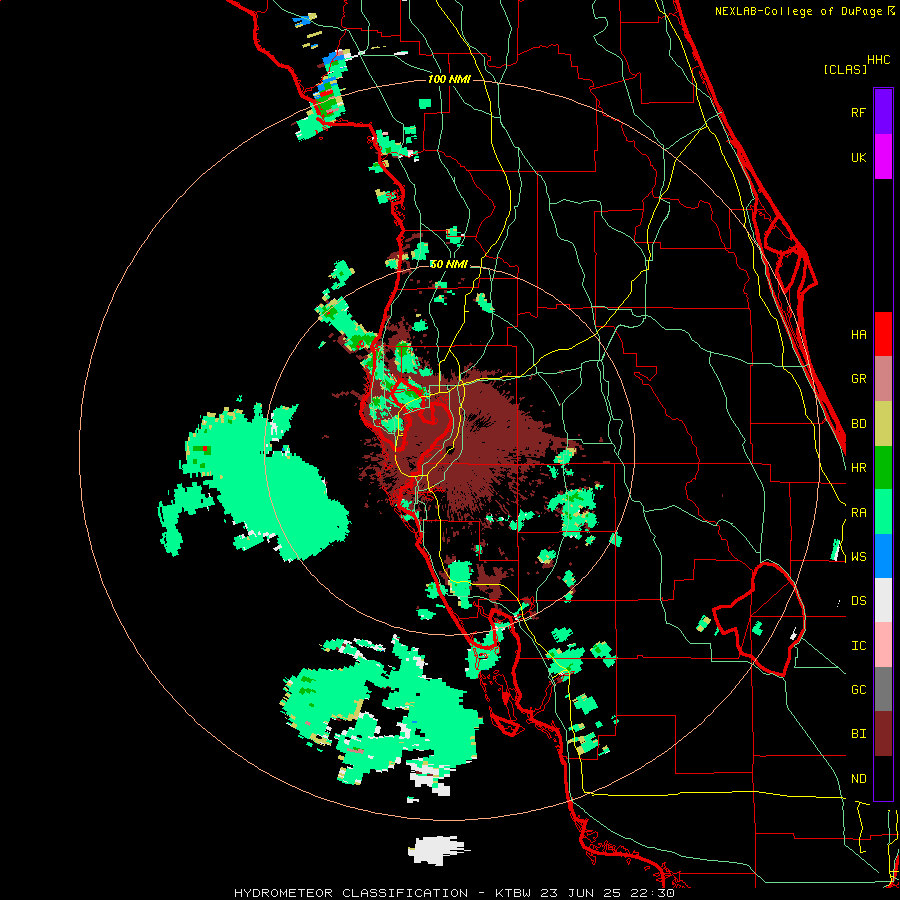This screenshot has width=900, height=900.
Task: Click the BD legend label
Action: [x=858, y=424]
